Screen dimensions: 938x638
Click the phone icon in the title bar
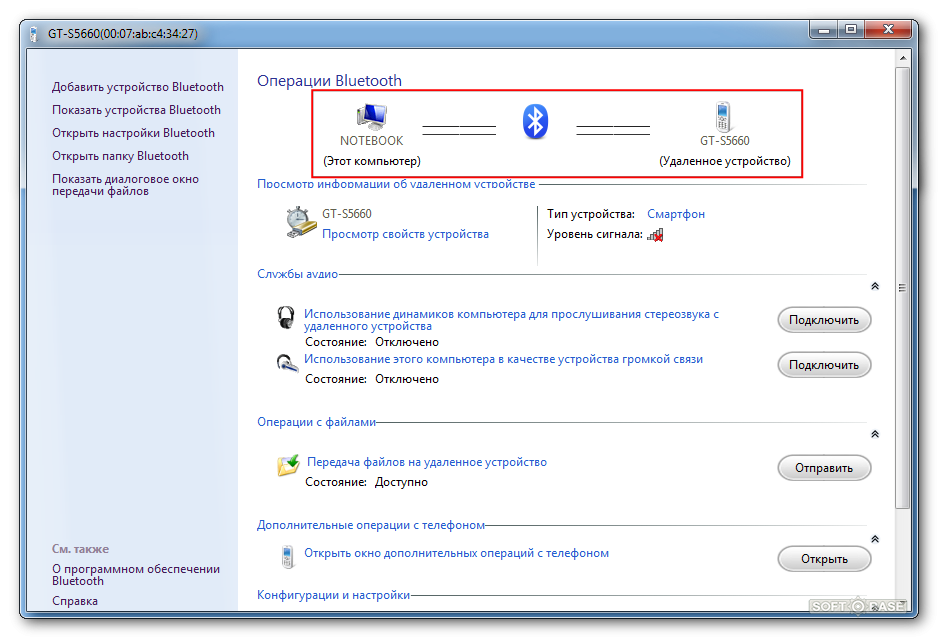coord(34,34)
